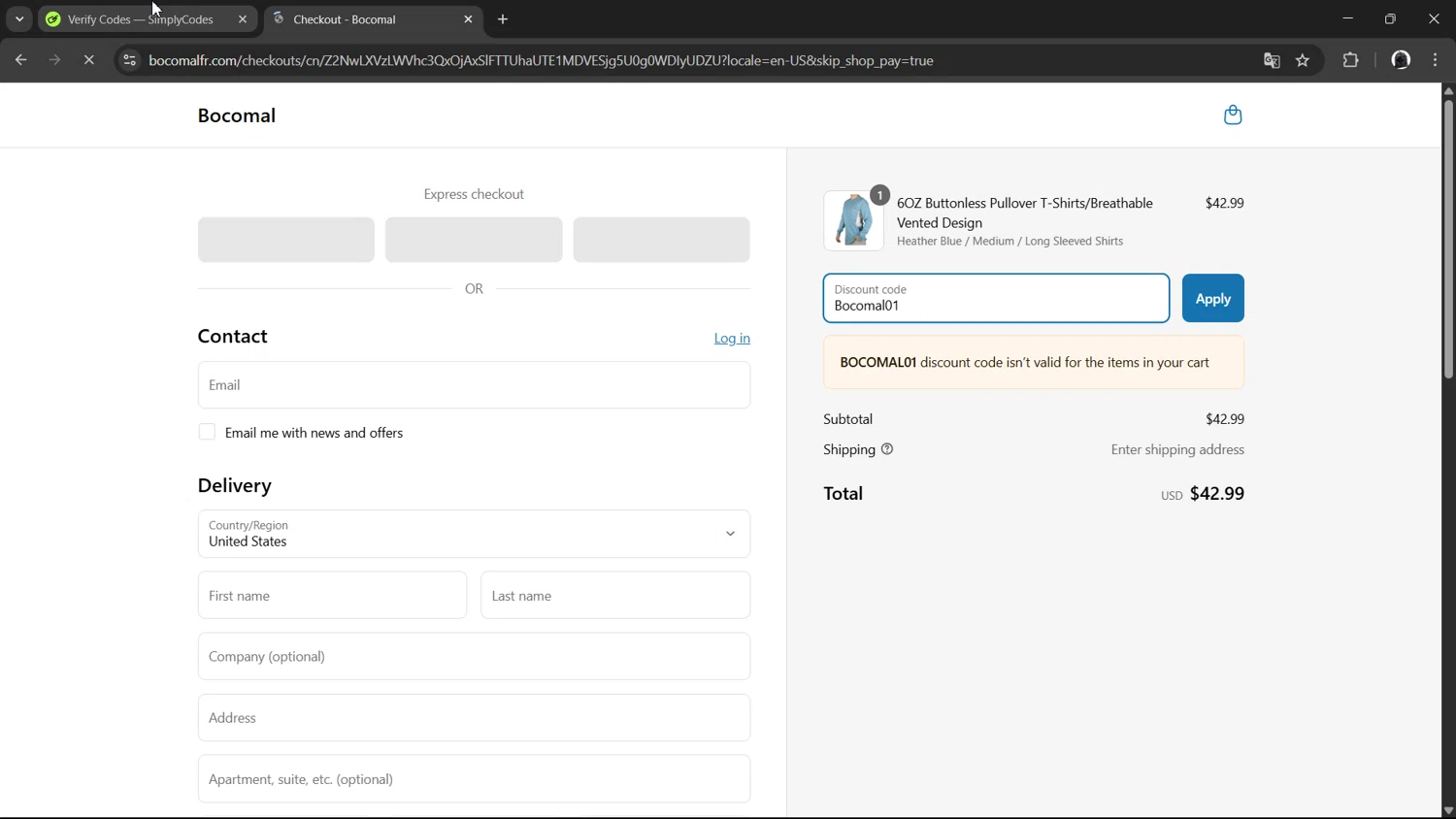Bookmark this page with star

(x=1303, y=60)
